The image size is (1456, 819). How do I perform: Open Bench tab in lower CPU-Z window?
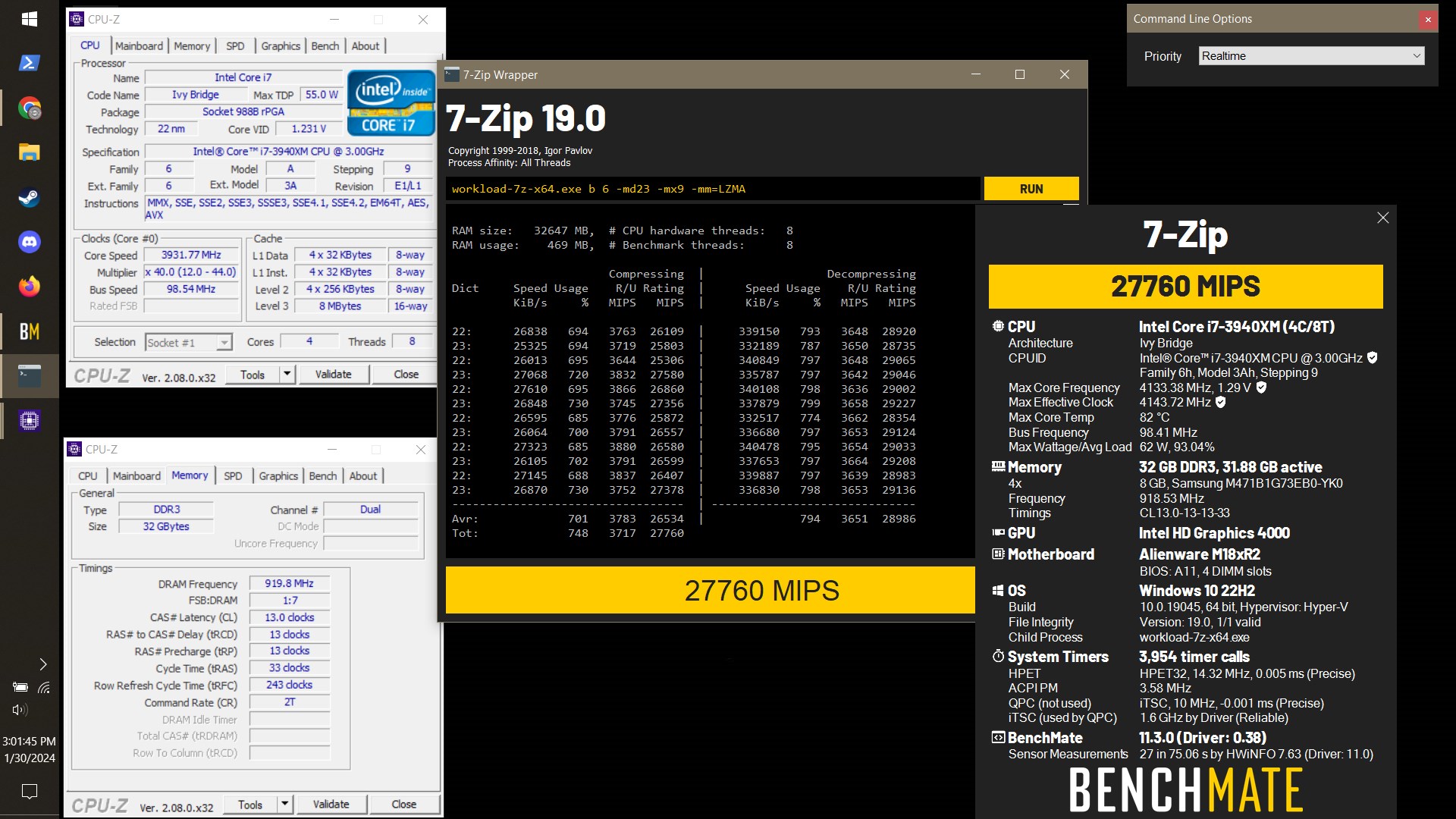click(323, 475)
